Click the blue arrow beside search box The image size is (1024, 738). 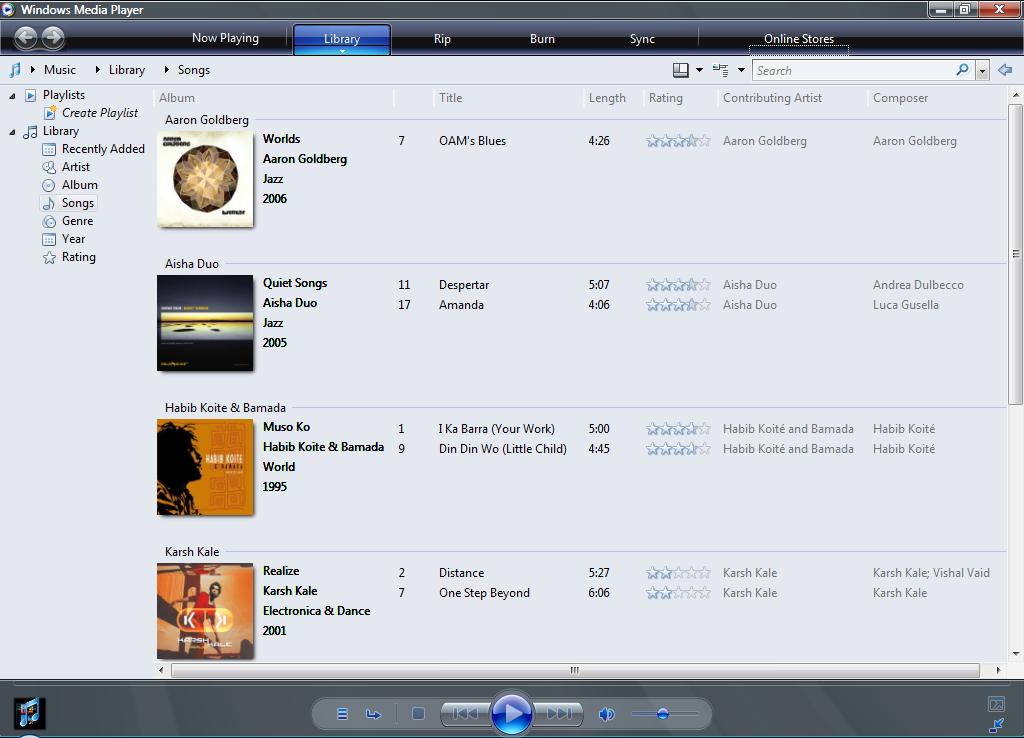tap(1005, 69)
